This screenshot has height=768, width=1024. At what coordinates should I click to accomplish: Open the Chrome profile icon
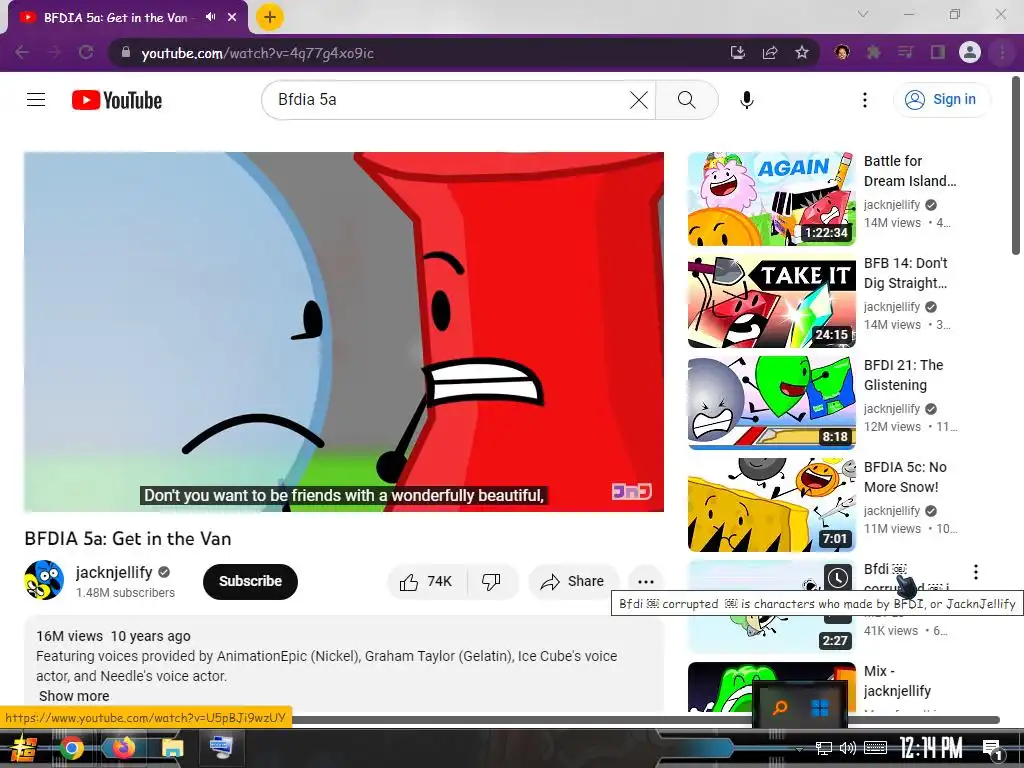[x=970, y=52]
